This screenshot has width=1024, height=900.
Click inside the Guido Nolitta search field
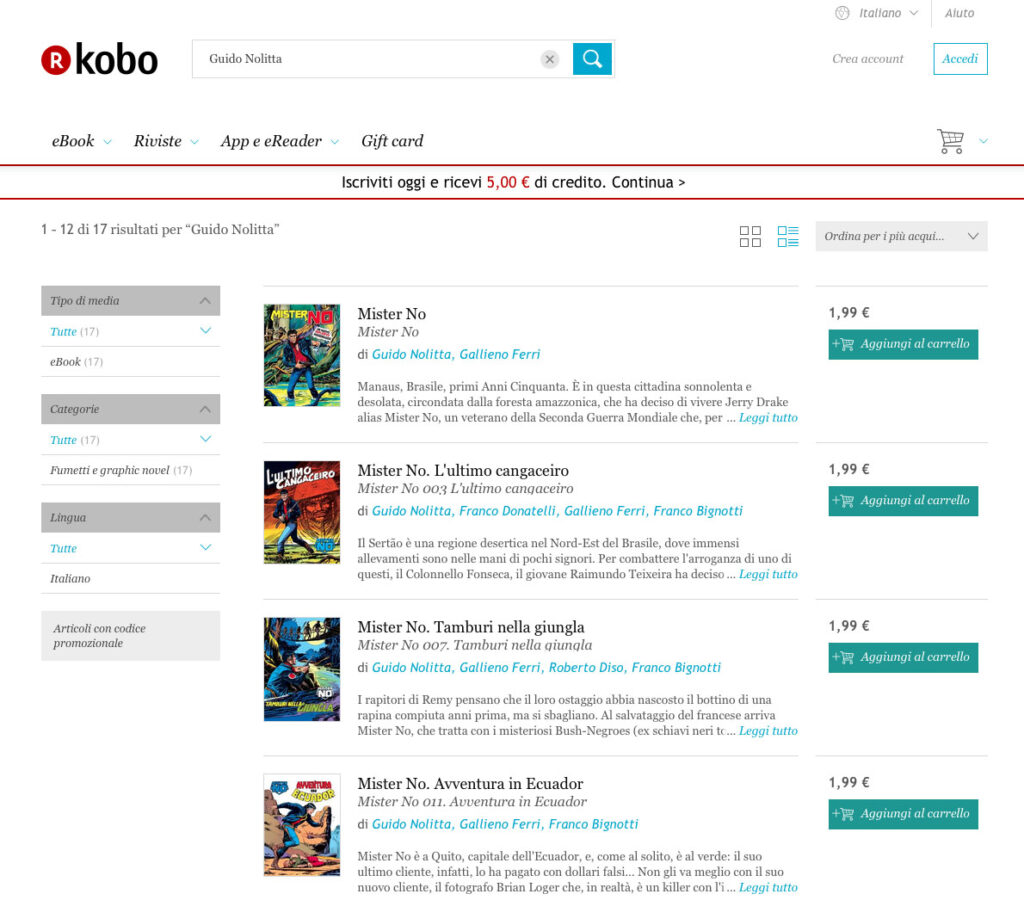coord(370,59)
